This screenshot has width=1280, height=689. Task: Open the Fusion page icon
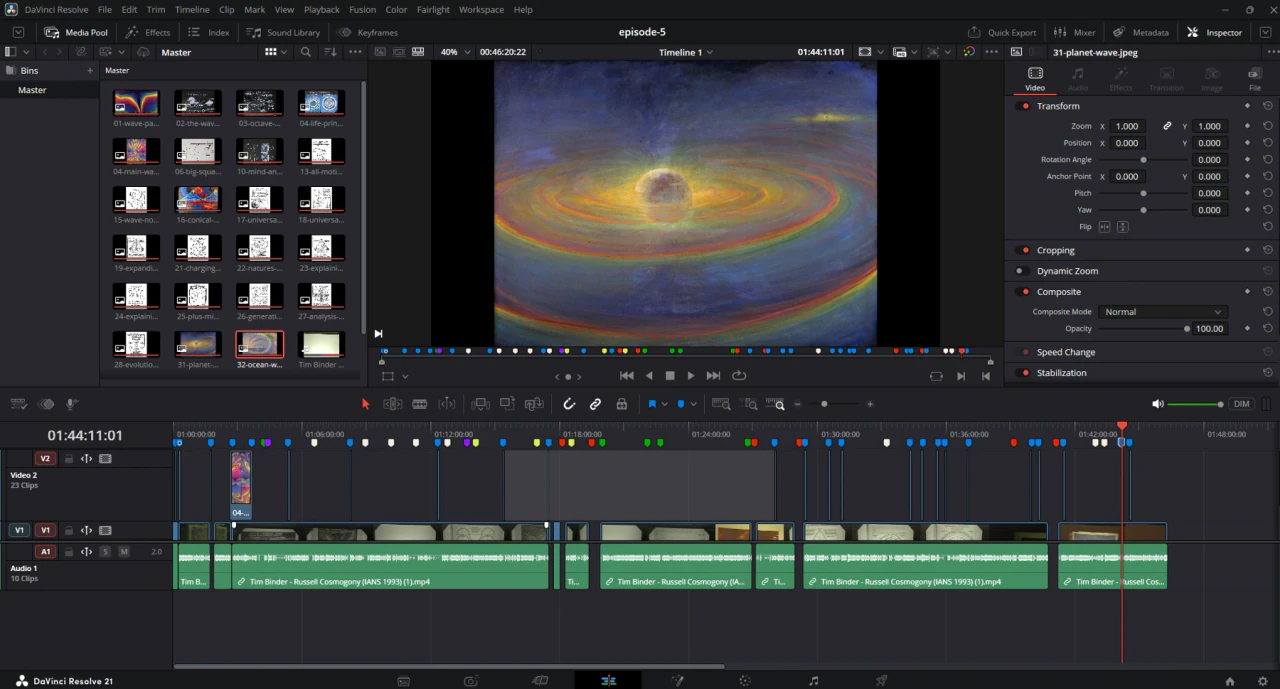(x=677, y=681)
